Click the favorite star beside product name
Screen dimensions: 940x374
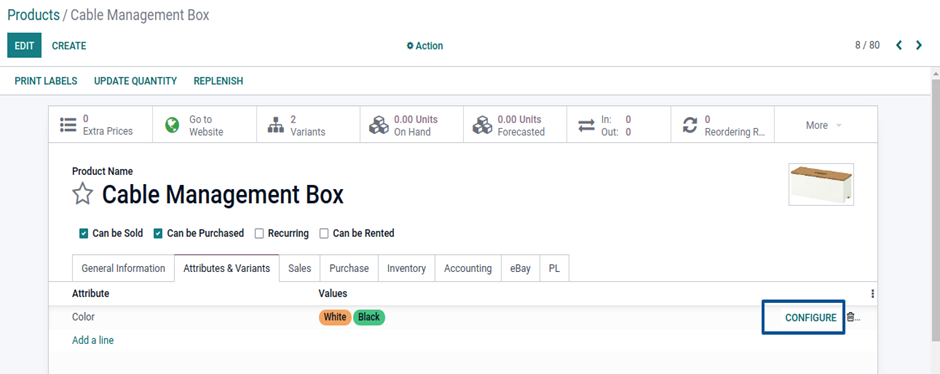(x=82, y=194)
